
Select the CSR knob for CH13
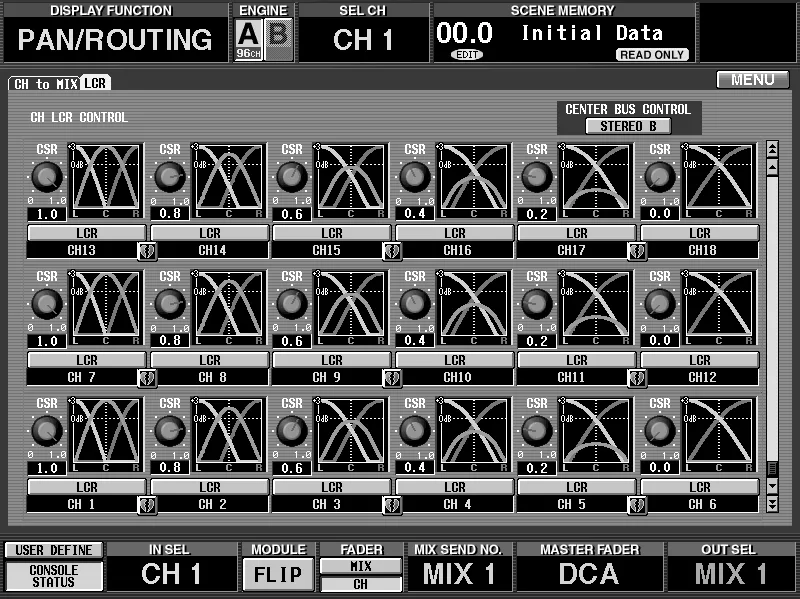(x=47, y=177)
